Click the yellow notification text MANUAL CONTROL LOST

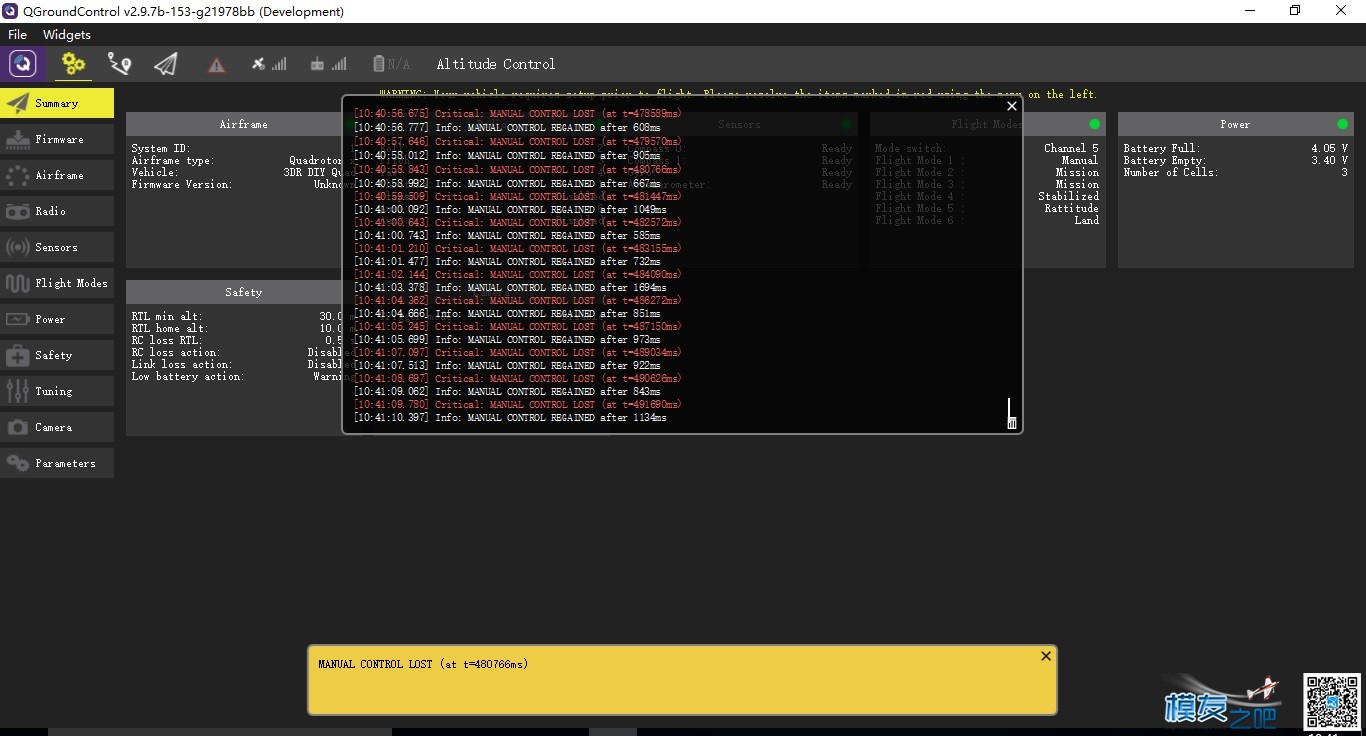423,664
